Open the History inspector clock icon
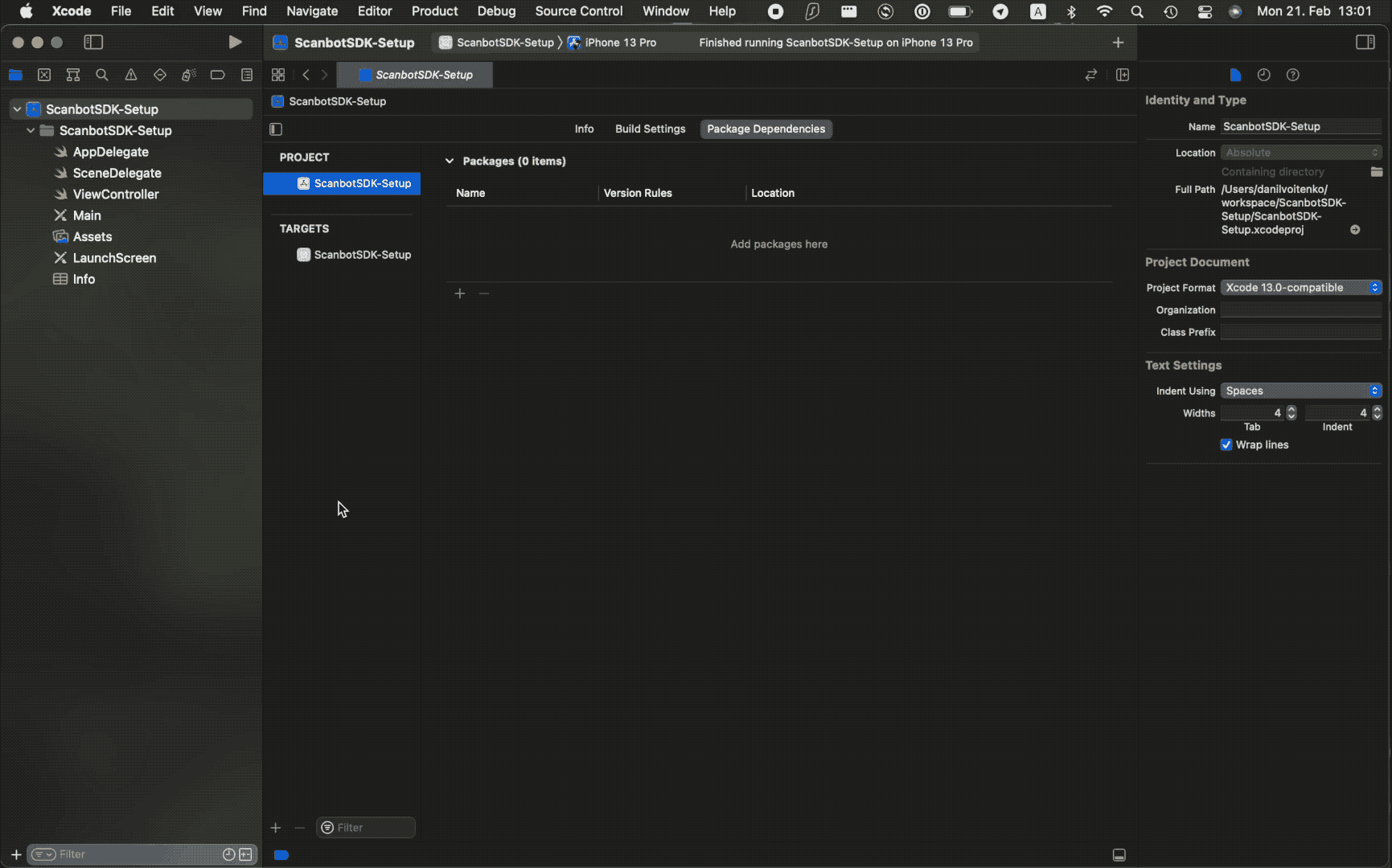This screenshot has height=868, width=1392. point(1263,75)
